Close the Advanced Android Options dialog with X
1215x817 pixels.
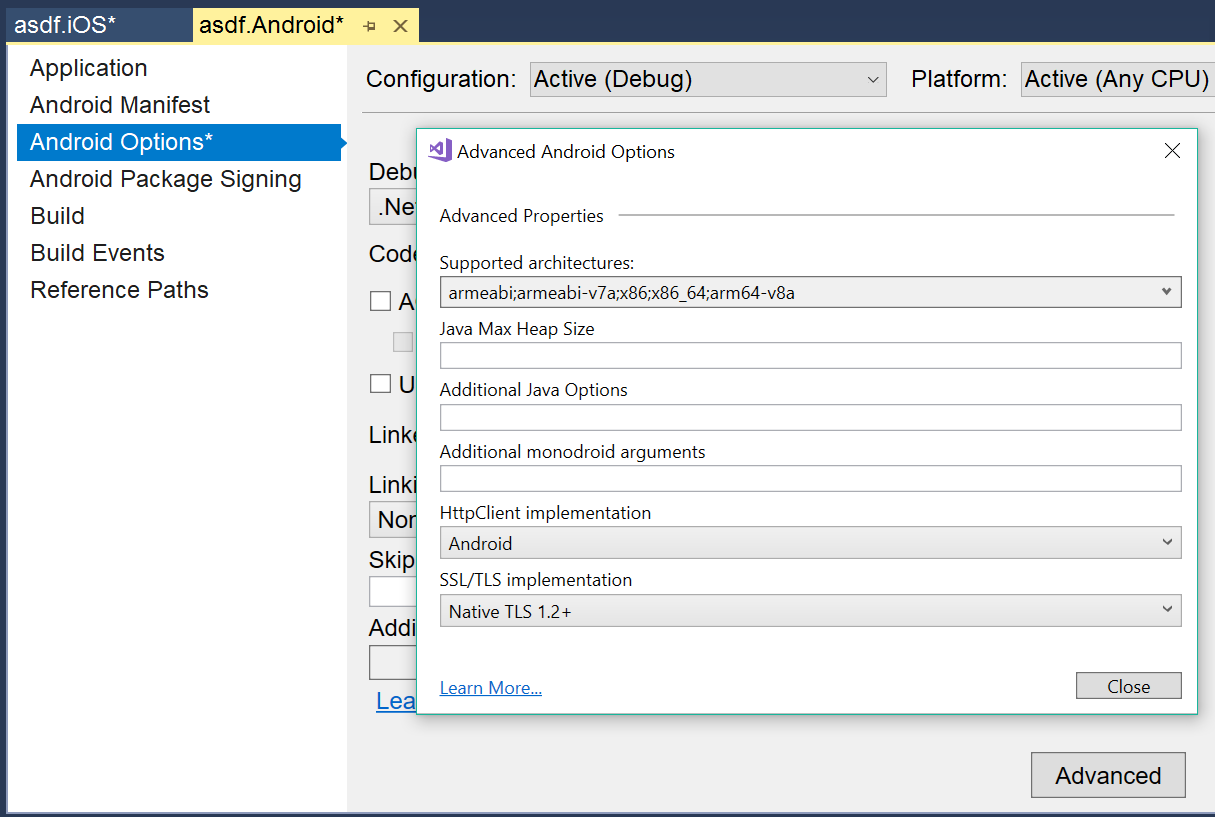[1173, 151]
